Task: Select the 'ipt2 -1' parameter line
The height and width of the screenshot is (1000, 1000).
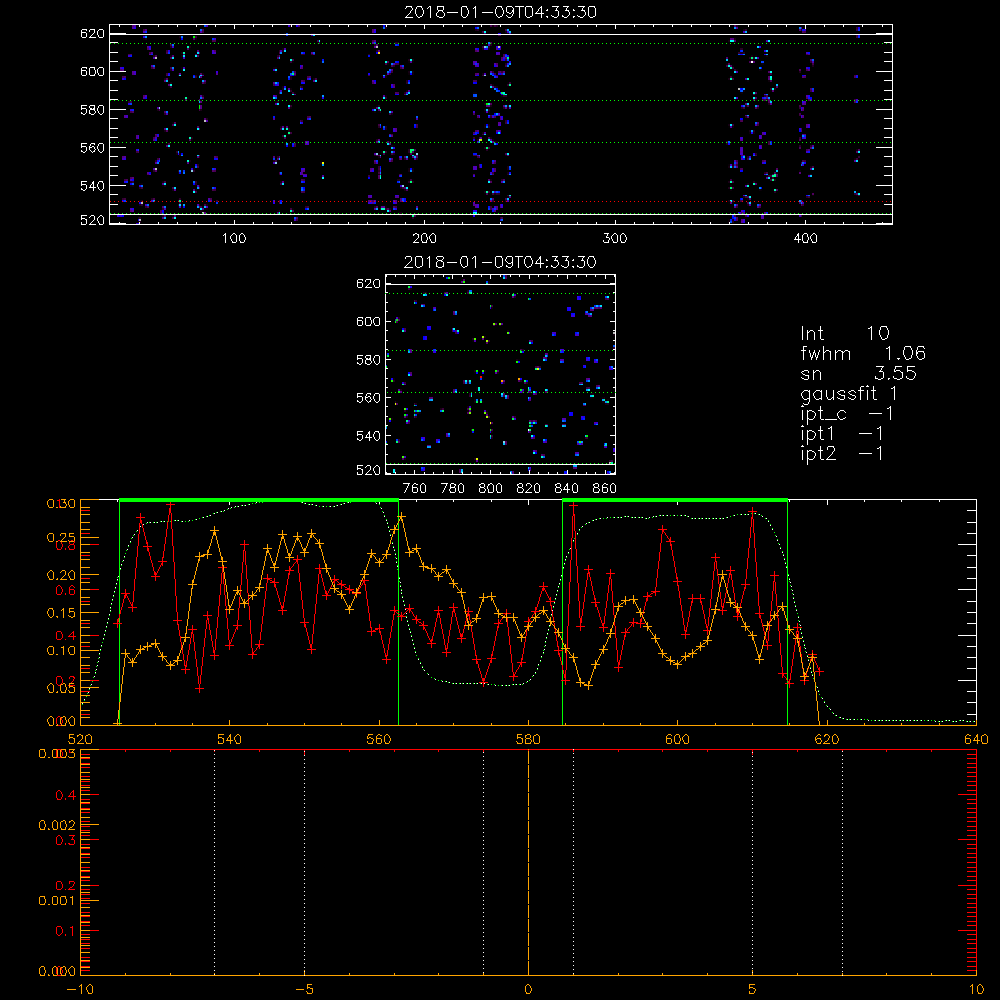Action: click(842, 453)
